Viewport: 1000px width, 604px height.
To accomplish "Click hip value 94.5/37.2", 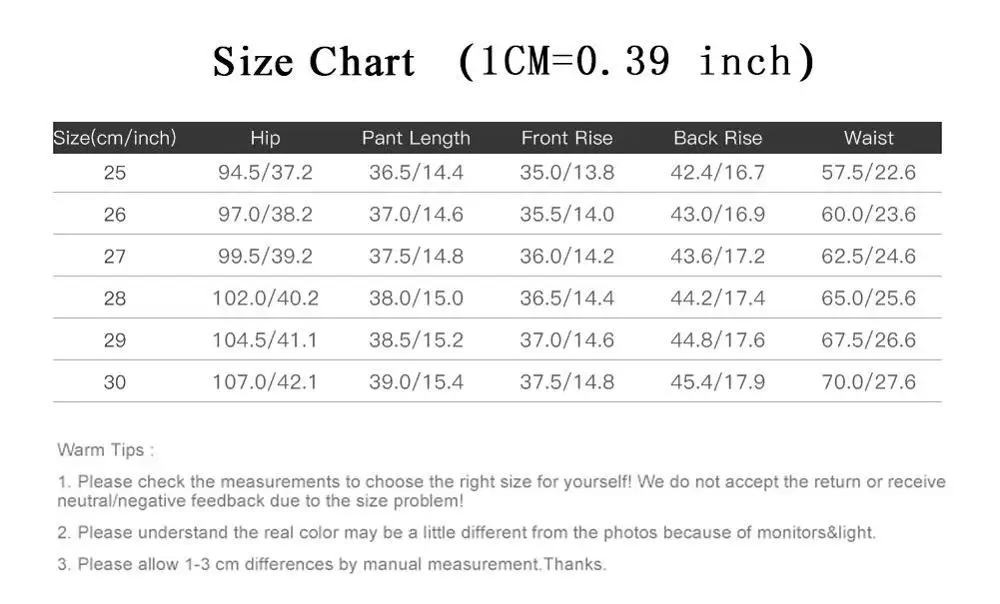I will tap(265, 173).
